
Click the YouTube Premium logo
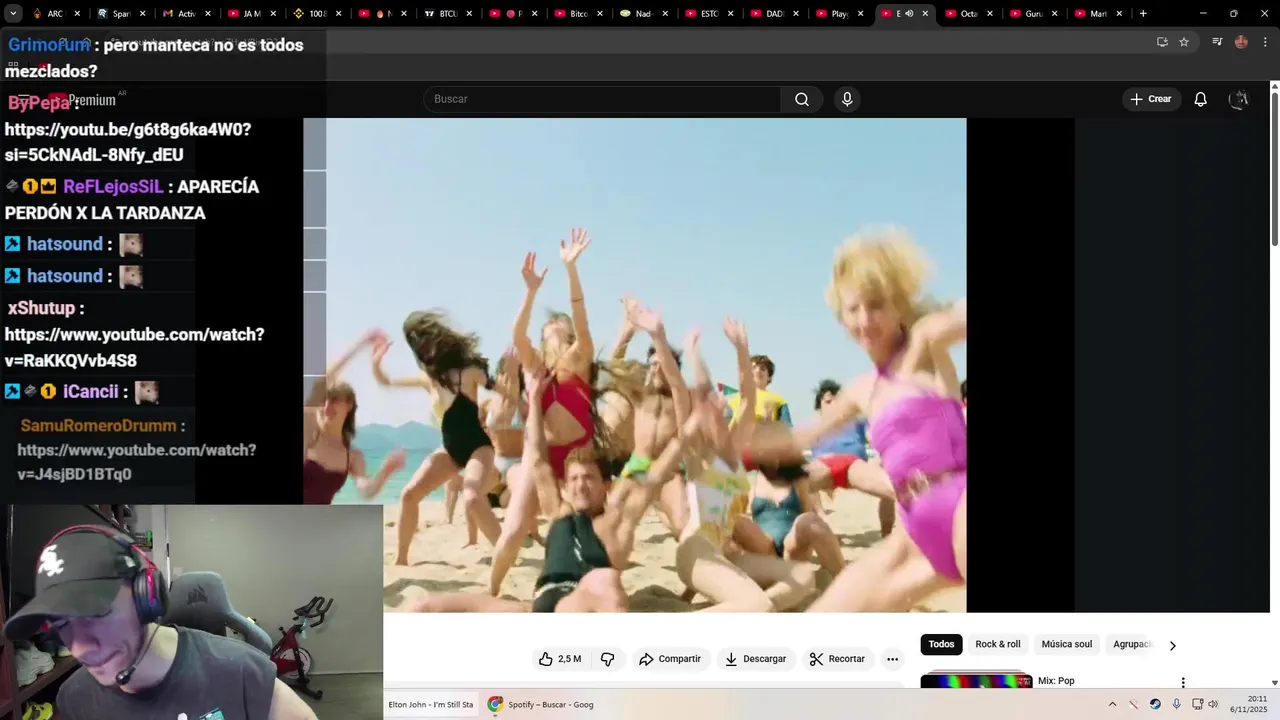pos(82,100)
